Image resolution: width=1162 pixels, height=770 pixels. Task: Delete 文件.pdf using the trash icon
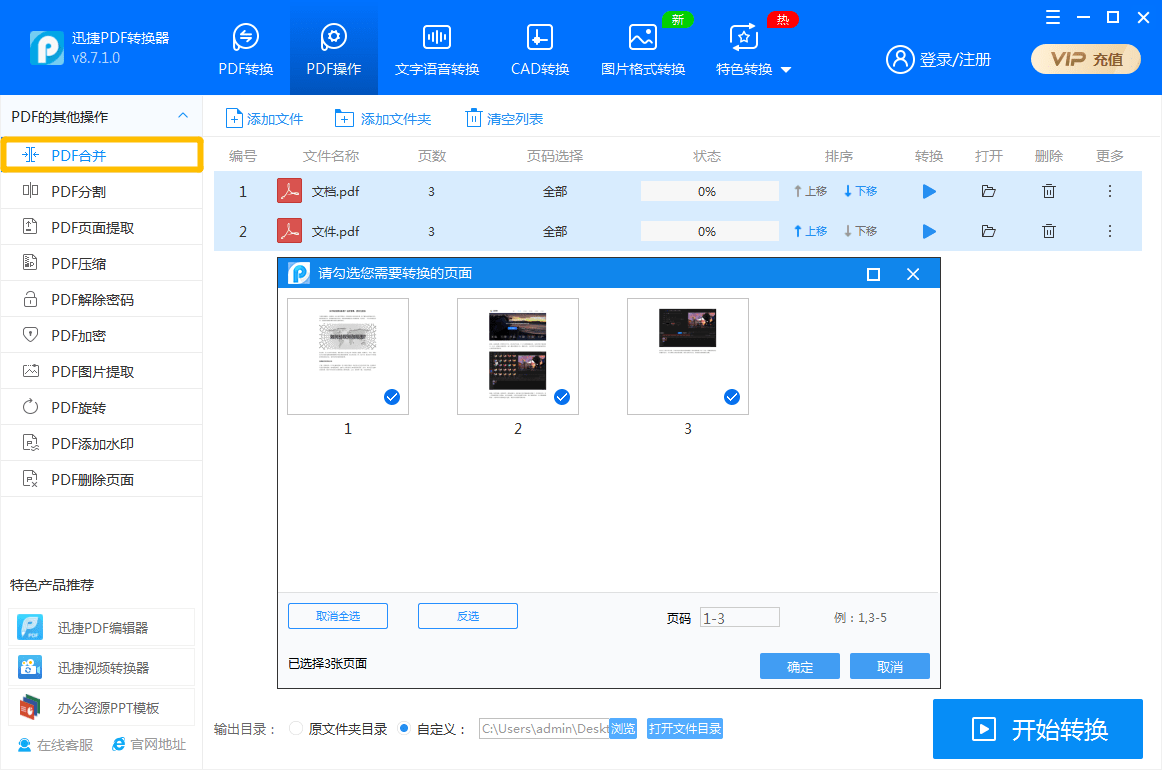[x=1048, y=231]
